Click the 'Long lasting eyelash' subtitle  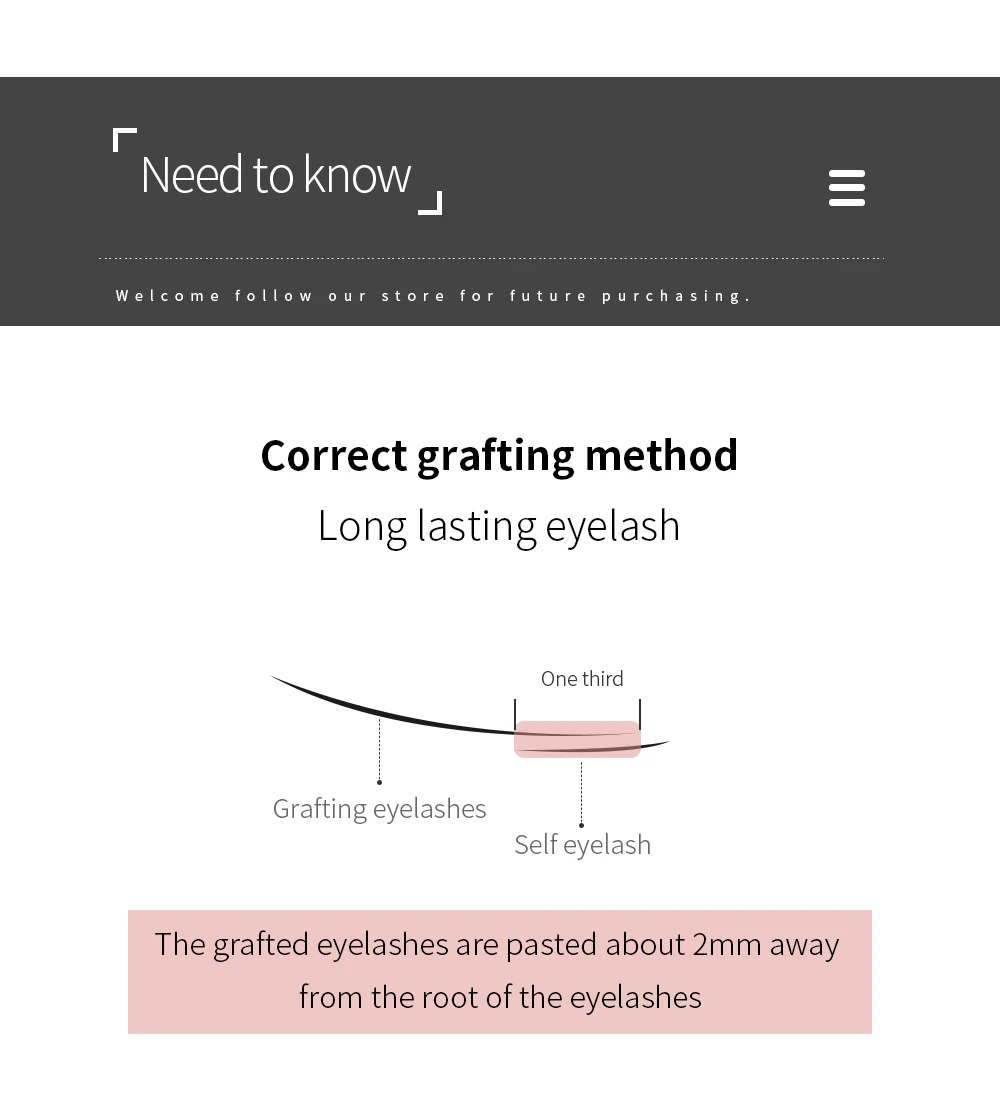499,526
